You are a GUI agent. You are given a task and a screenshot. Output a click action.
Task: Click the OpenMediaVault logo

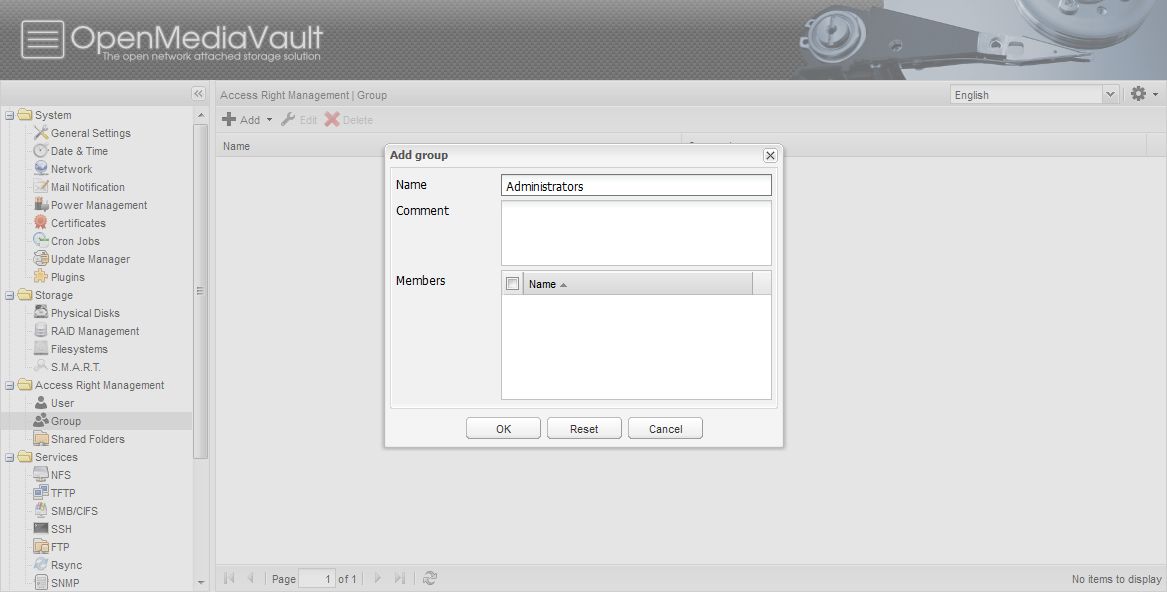click(172, 39)
